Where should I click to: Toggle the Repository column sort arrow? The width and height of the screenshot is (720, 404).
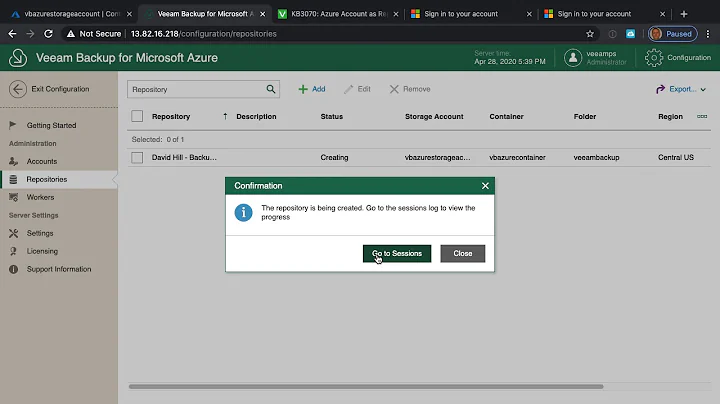[x=225, y=116]
